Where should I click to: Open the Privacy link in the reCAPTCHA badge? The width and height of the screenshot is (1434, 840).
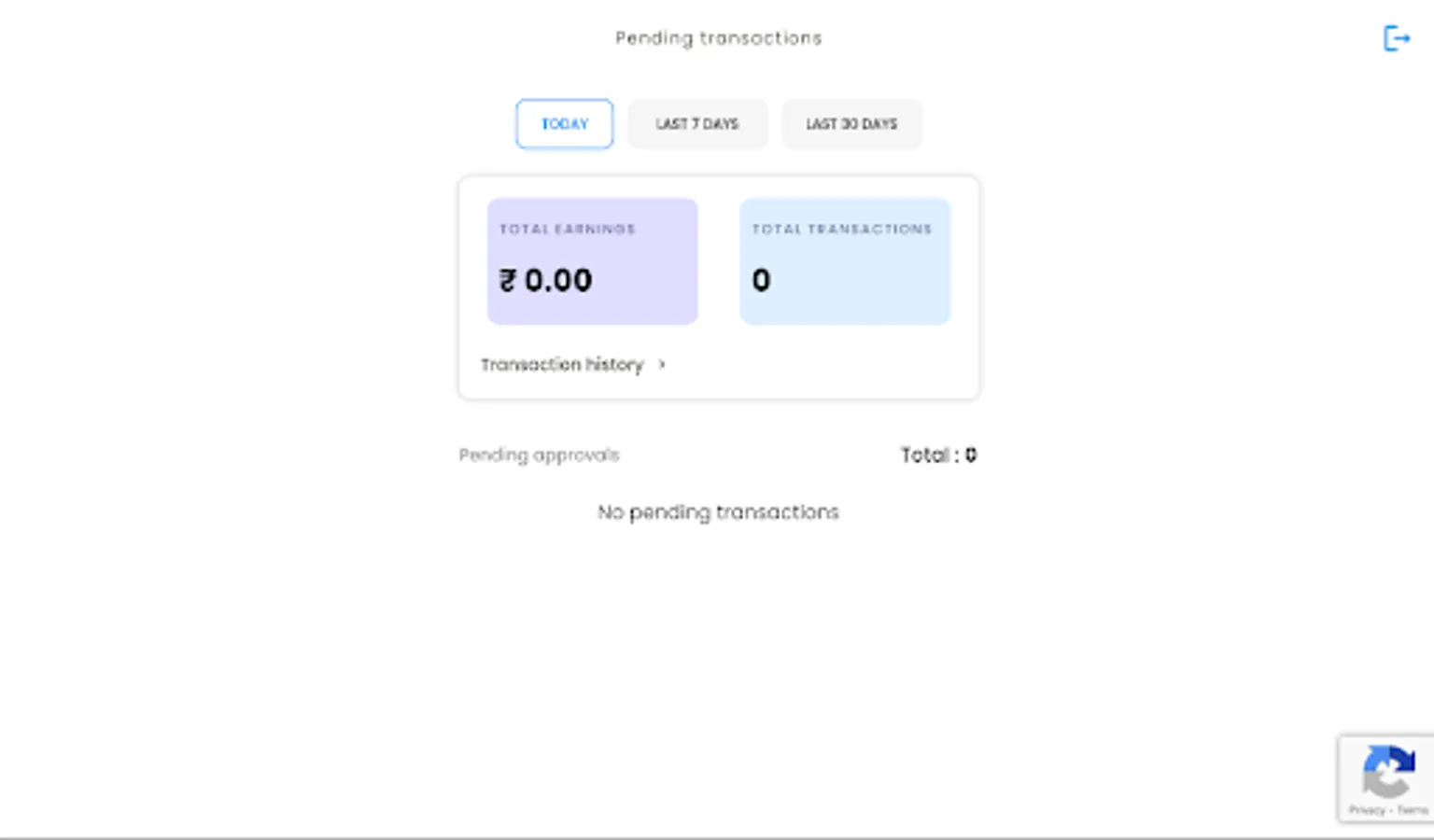tap(1367, 810)
